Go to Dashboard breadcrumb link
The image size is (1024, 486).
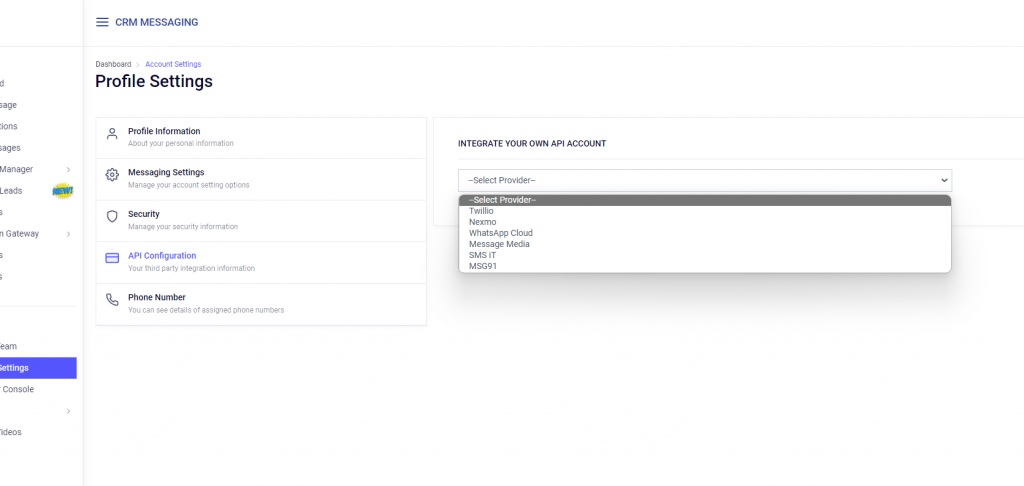(x=113, y=64)
